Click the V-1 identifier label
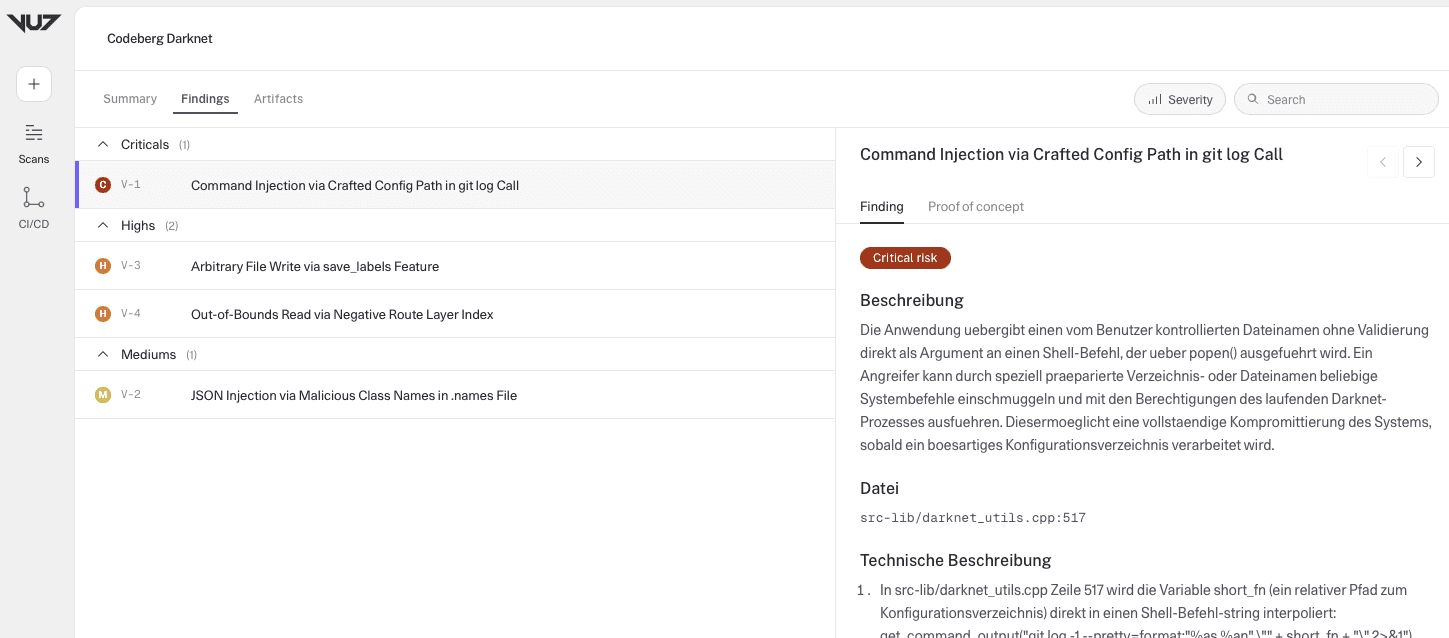 (131, 185)
